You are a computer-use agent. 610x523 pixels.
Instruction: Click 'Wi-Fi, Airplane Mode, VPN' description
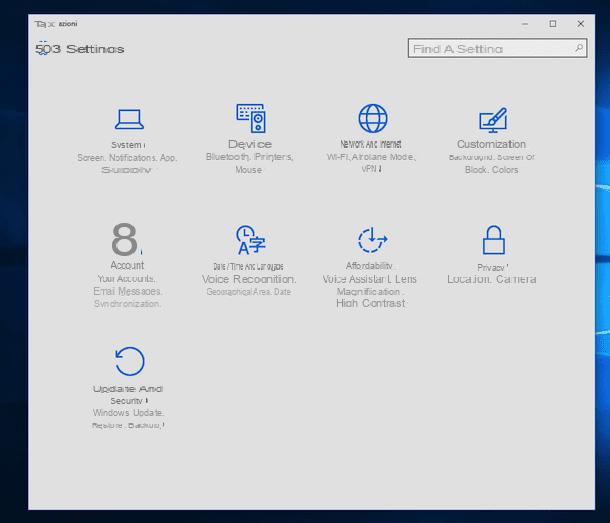pos(371,163)
